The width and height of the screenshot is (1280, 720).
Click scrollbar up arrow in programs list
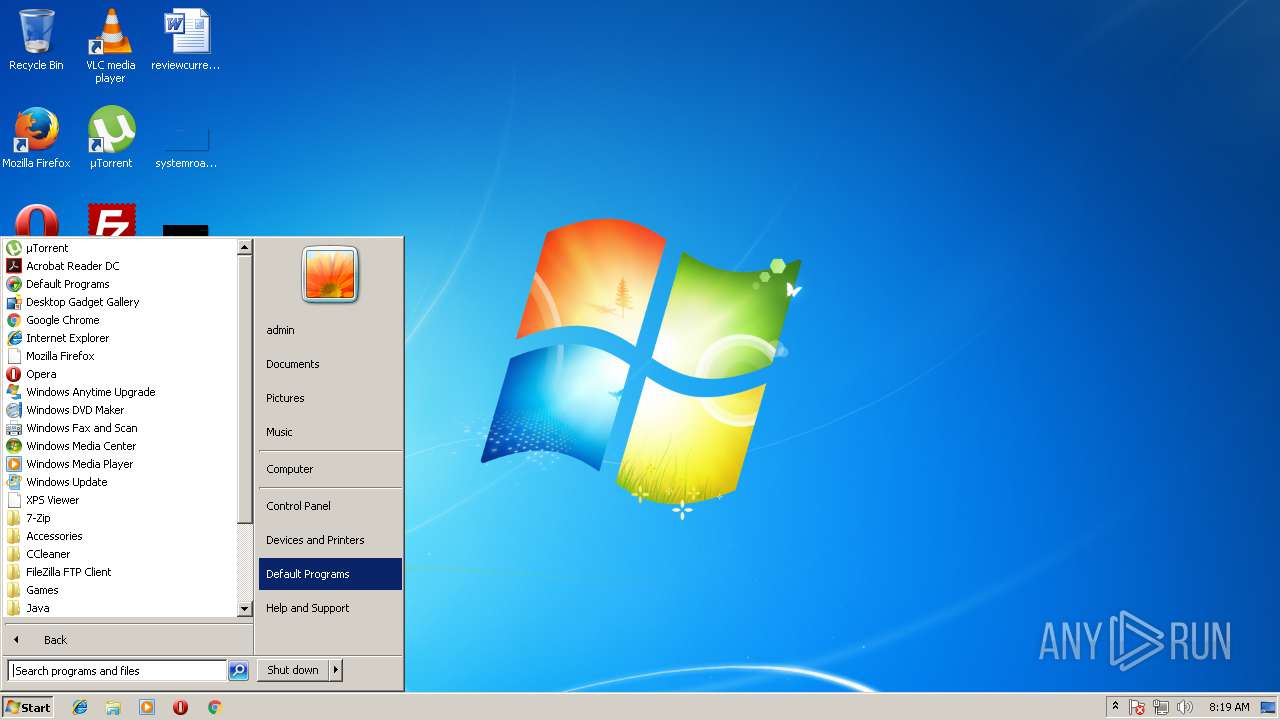coord(244,247)
